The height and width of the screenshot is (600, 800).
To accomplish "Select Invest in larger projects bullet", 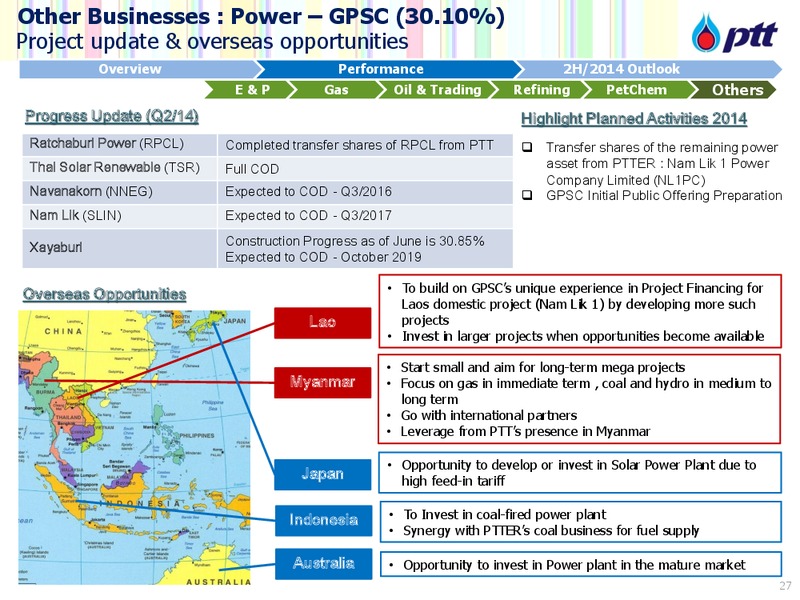I will 583,336.
